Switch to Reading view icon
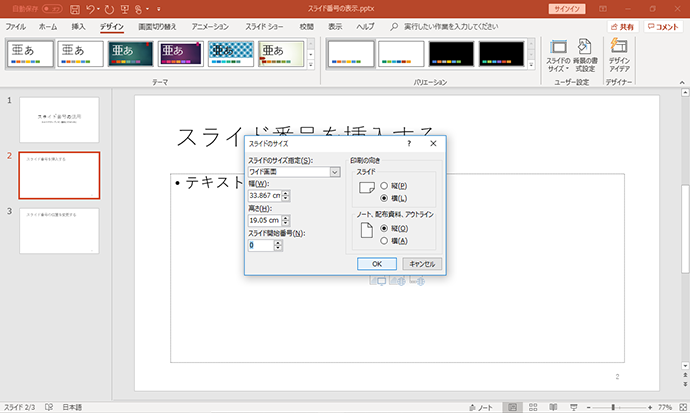 [x=553, y=407]
